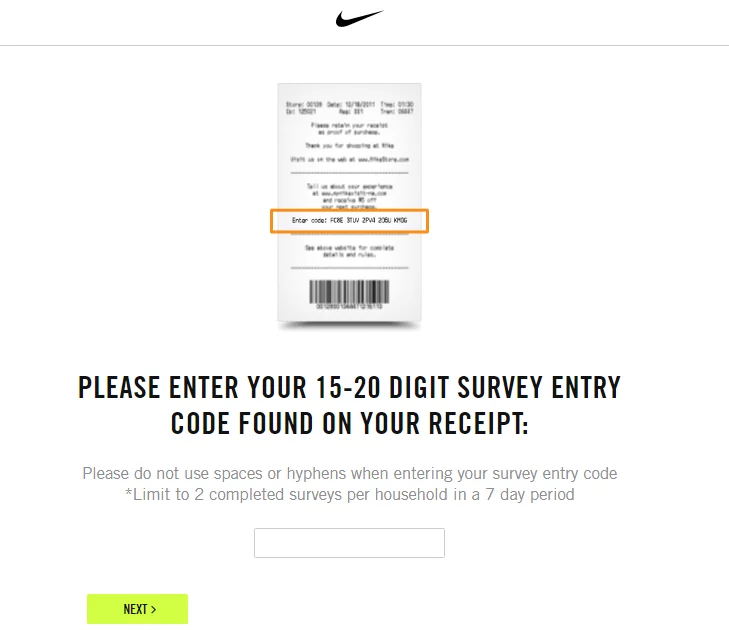
Task: Click "See above website" receipt footer text
Action: click(x=349, y=249)
